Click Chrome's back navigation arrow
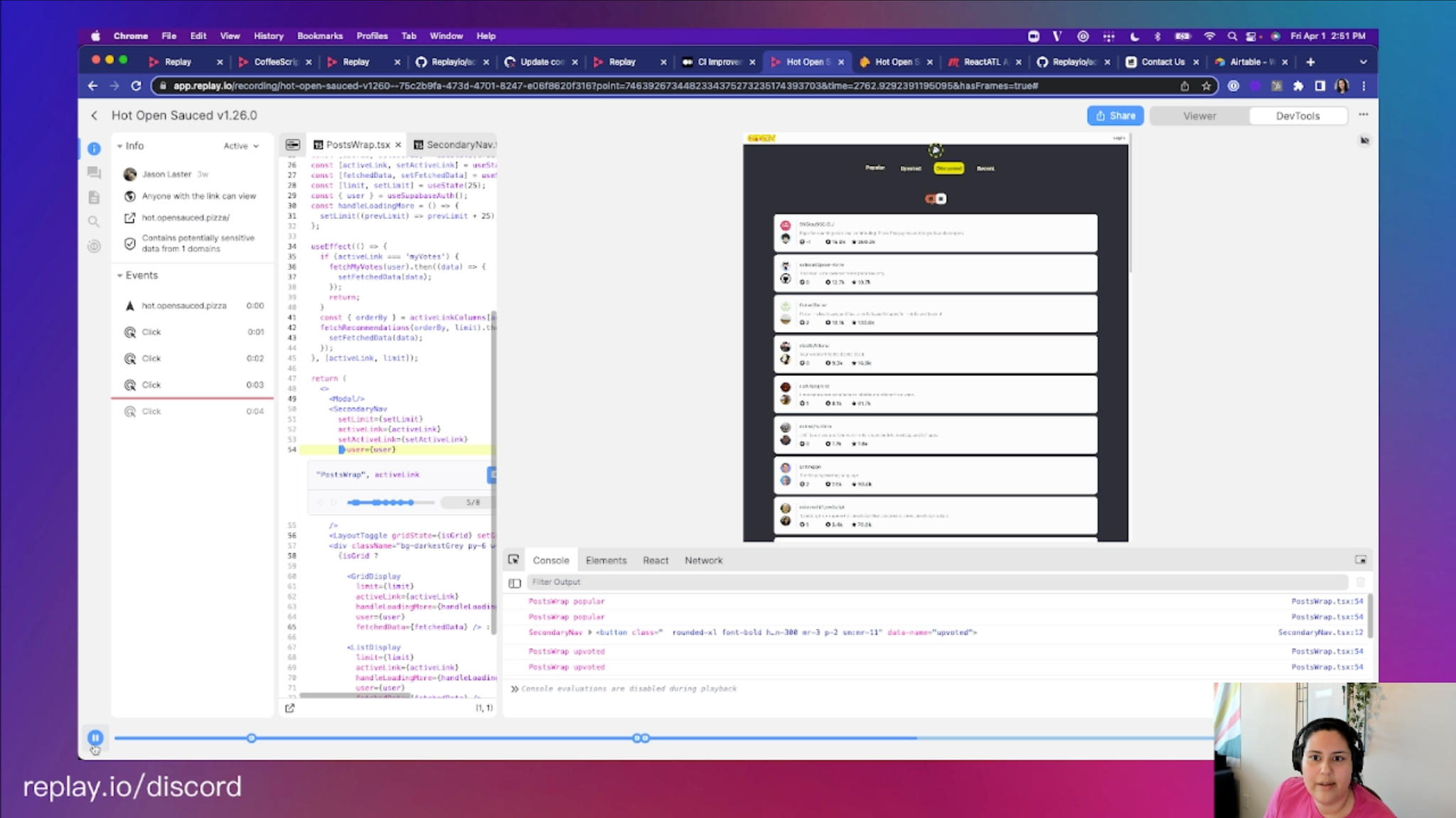Image resolution: width=1456 pixels, height=818 pixels. click(x=92, y=85)
